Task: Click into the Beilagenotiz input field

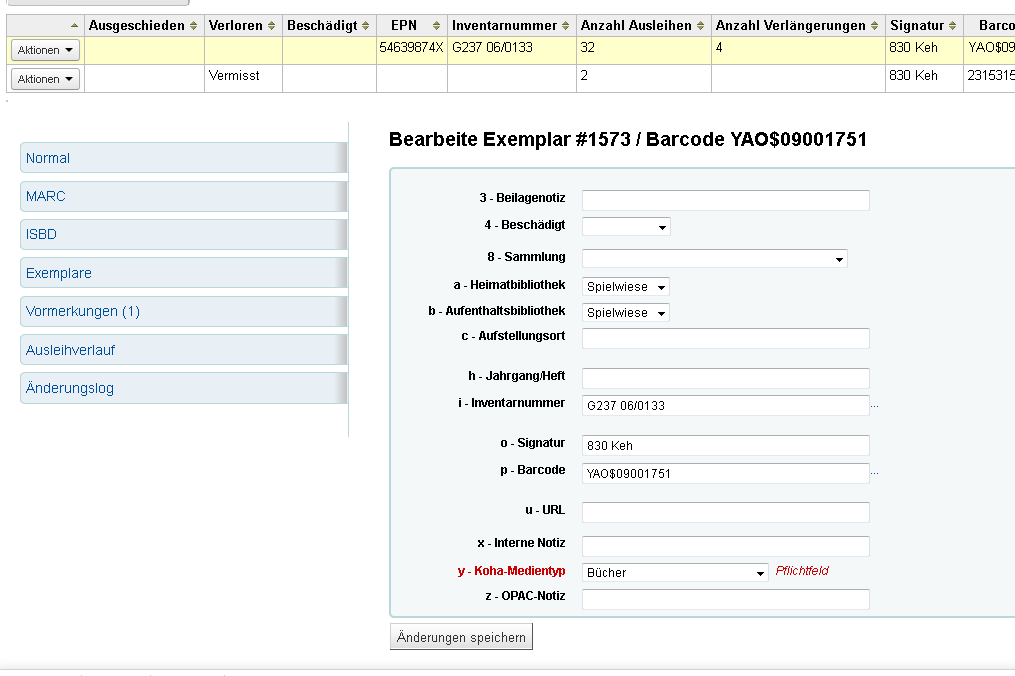Action: (x=725, y=200)
